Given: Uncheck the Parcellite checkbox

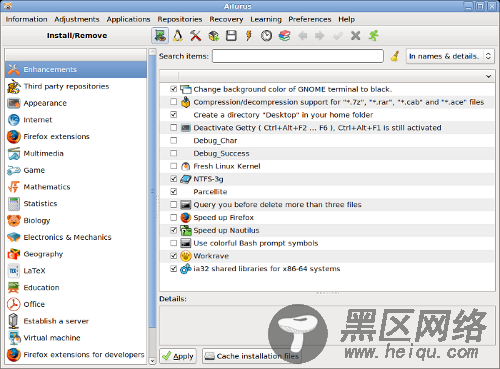Looking at the screenshot, I should [x=173, y=192].
